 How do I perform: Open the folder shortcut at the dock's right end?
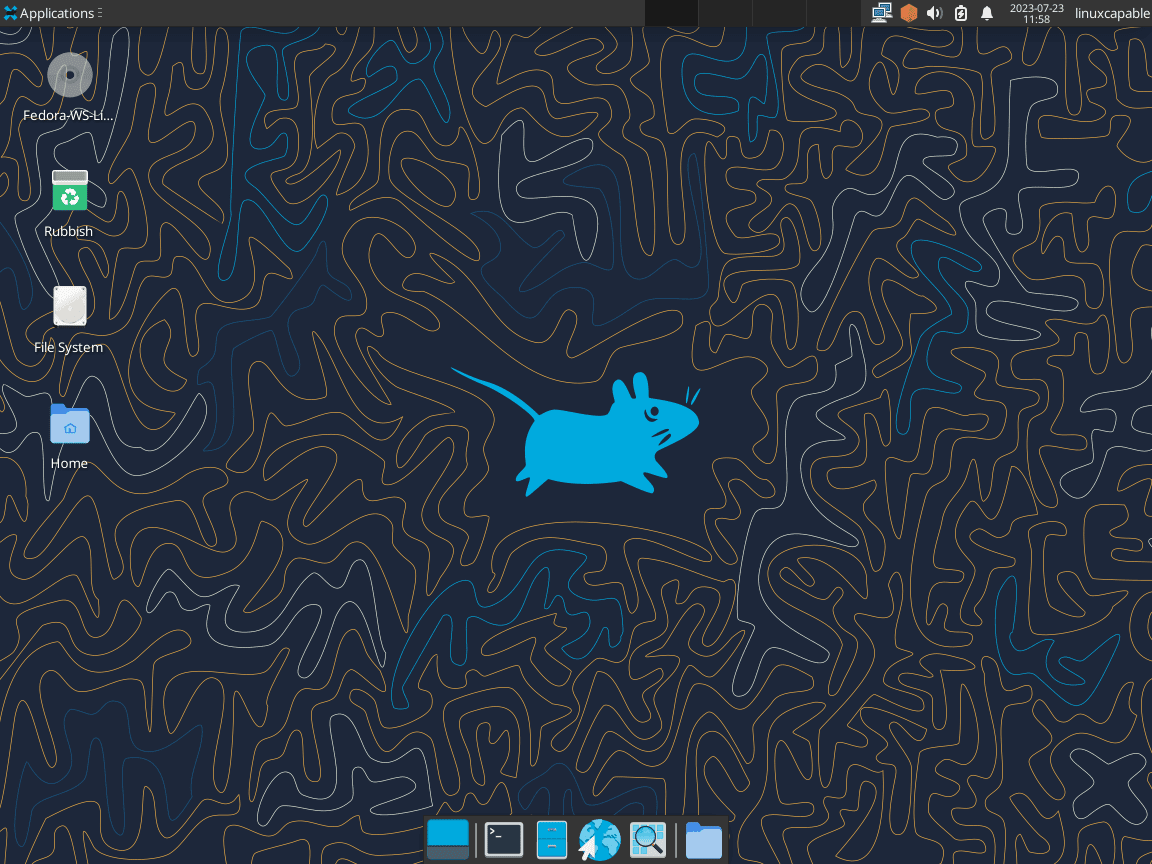(x=703, y=839)
